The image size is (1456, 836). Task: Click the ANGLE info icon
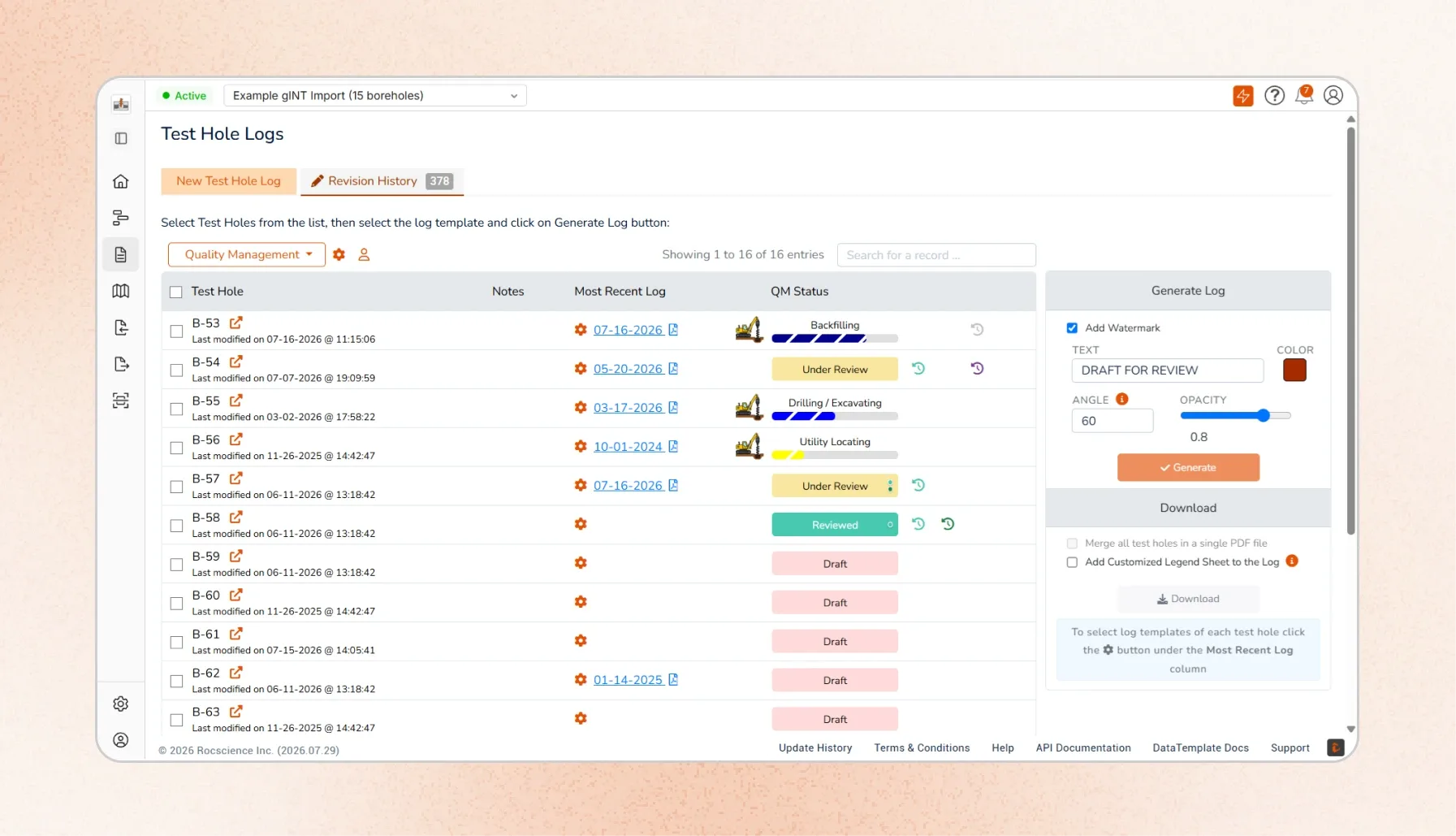(1122, 399)
